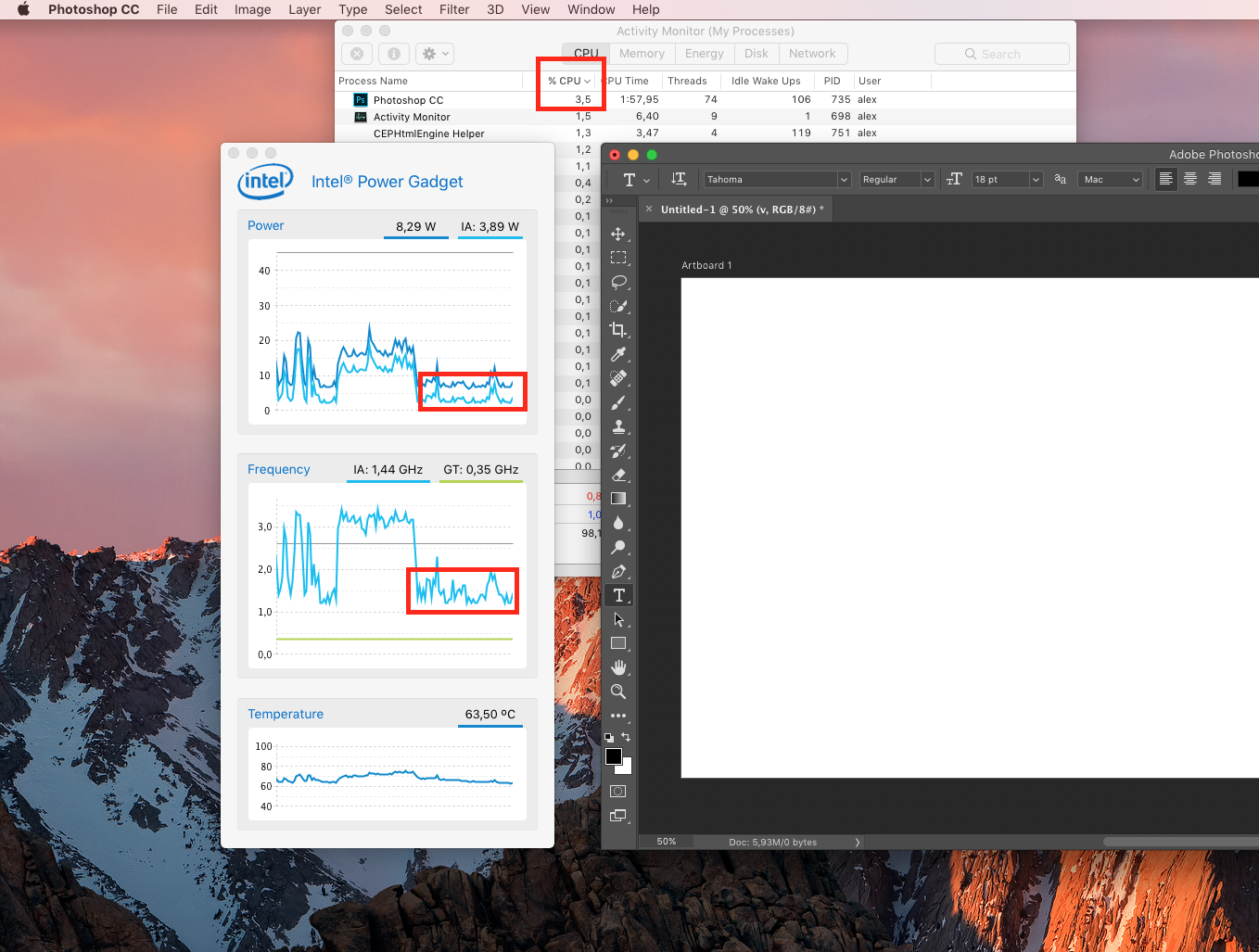Screen dimensions: 1259x952
Task: Select the Move tool in Photoshop
Action: point(618,234)
